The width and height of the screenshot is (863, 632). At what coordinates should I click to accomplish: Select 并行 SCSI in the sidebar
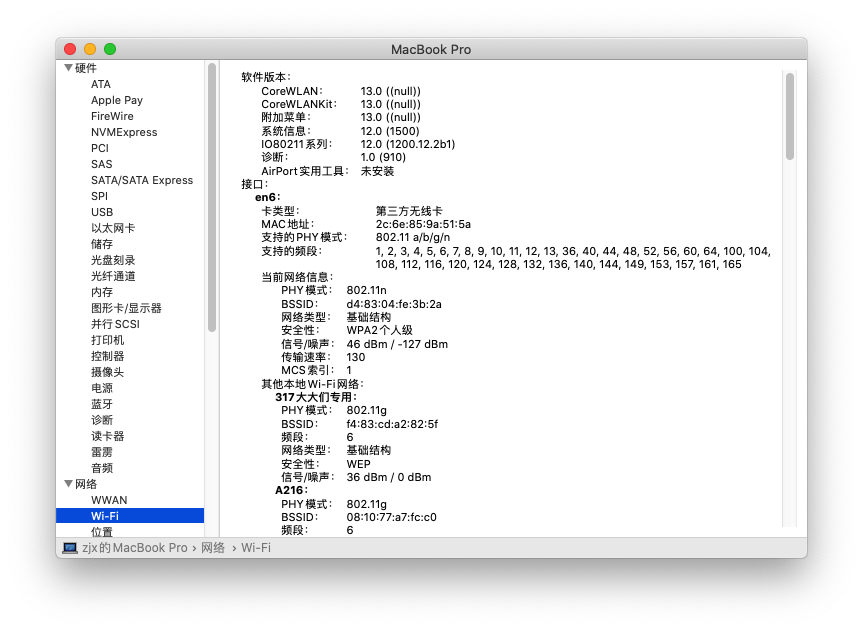(x=115, y=324)
